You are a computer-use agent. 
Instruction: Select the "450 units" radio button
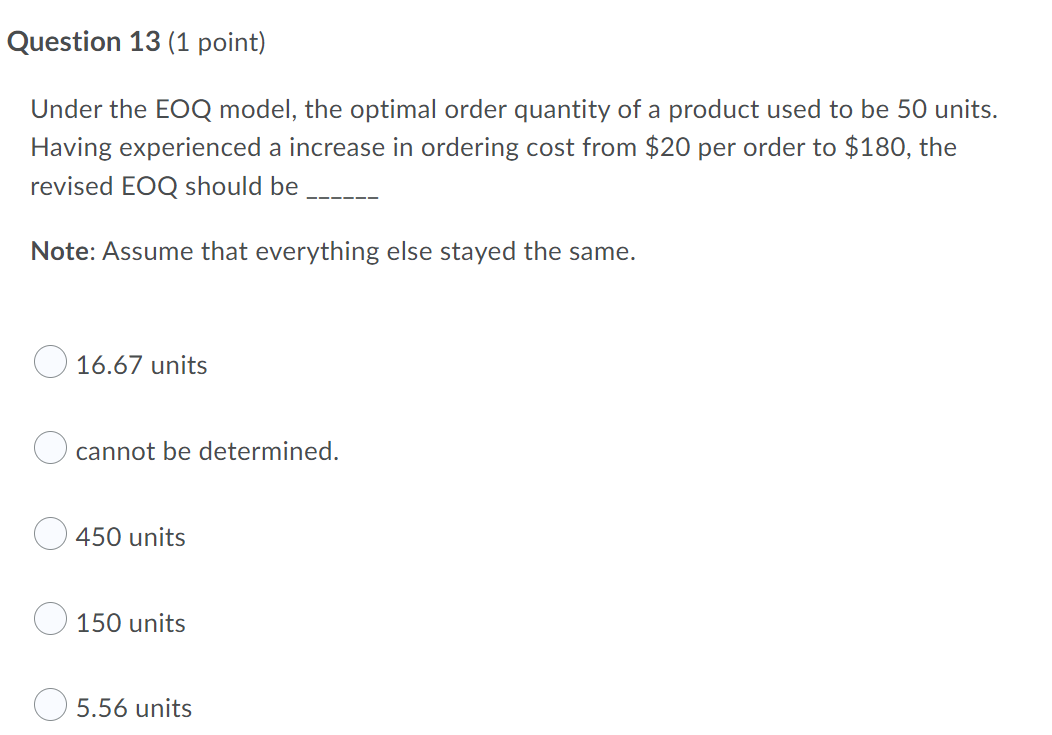click(50, 534)
